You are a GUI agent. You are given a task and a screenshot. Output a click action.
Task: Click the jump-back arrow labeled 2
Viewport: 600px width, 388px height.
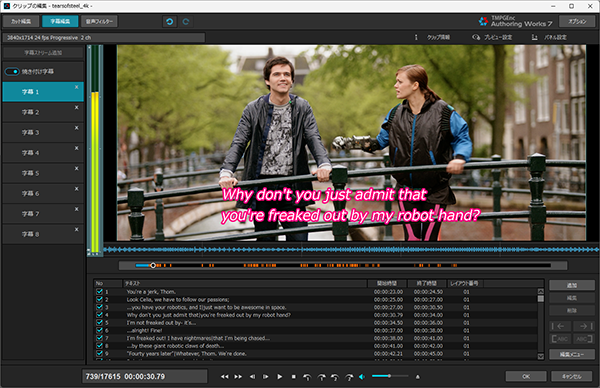point(335,377)
